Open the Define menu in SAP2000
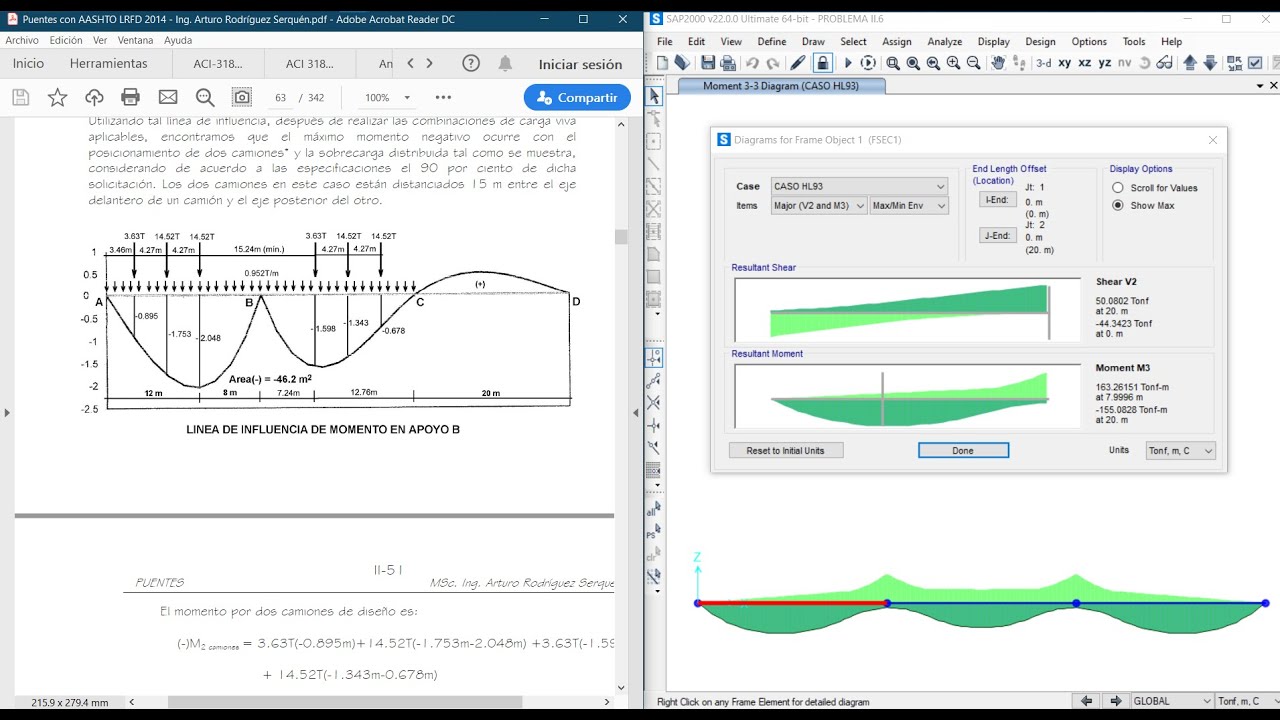 (772, 42)
